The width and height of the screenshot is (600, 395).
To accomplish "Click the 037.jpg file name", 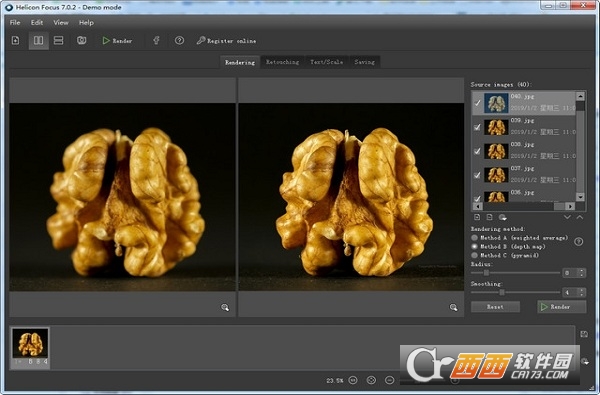I will (x=522, y=168).
